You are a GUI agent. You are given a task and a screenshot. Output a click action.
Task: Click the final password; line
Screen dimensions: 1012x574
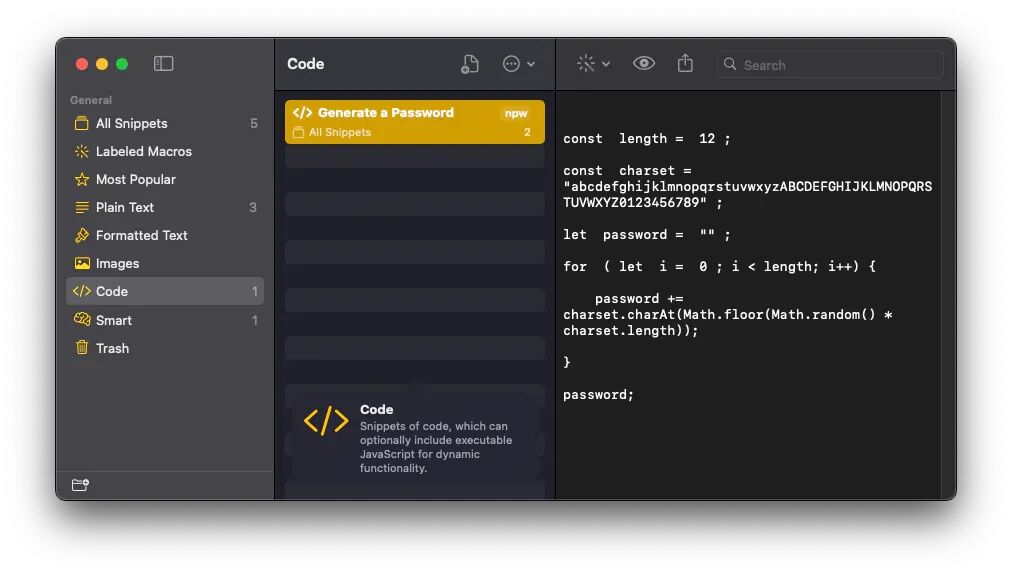point(598,395)
